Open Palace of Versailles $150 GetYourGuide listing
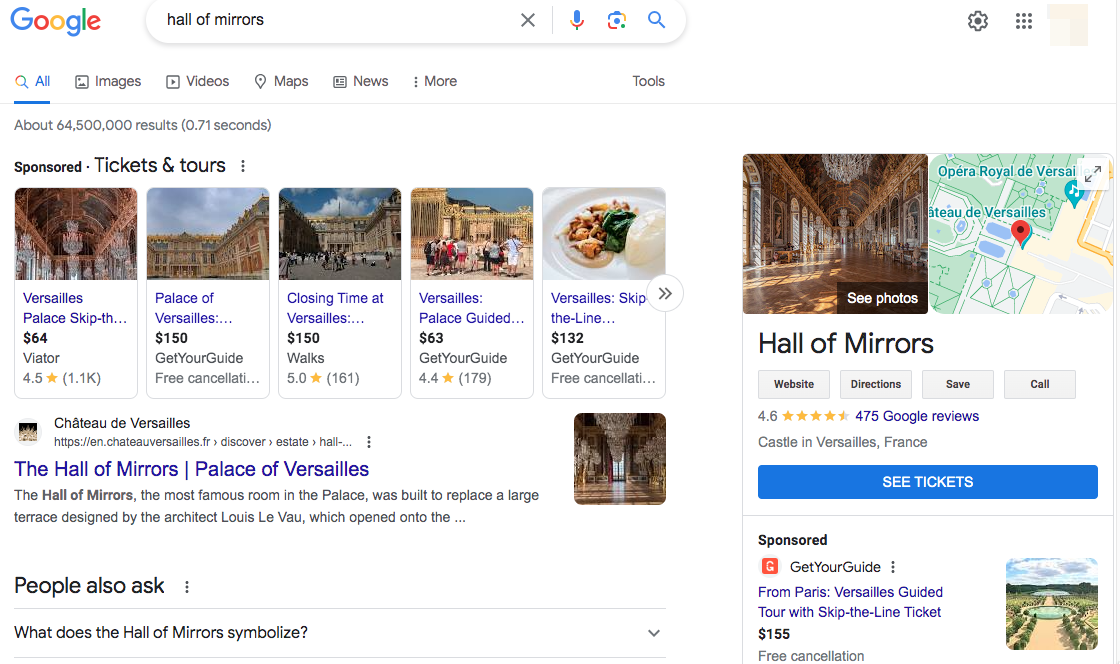Viewport: 1120px width, 664px height. 208,293
